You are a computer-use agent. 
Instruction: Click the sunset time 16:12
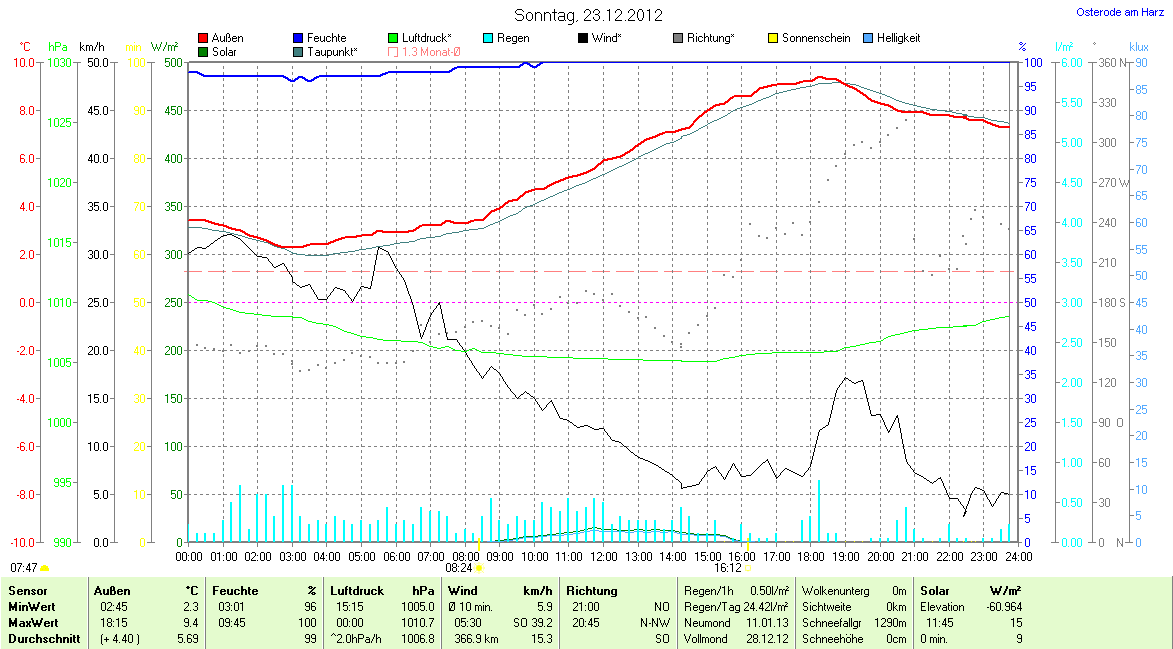(727, 568)
